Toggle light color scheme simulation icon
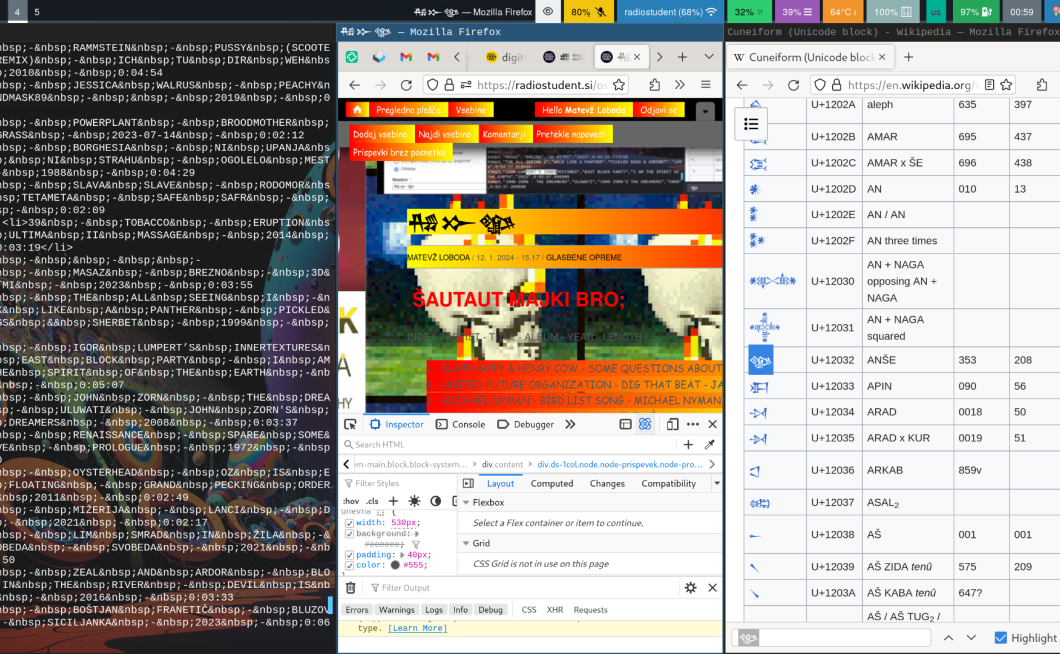Image resolution: width=1060 pixels, height=654 pixels. pos(415,501)
